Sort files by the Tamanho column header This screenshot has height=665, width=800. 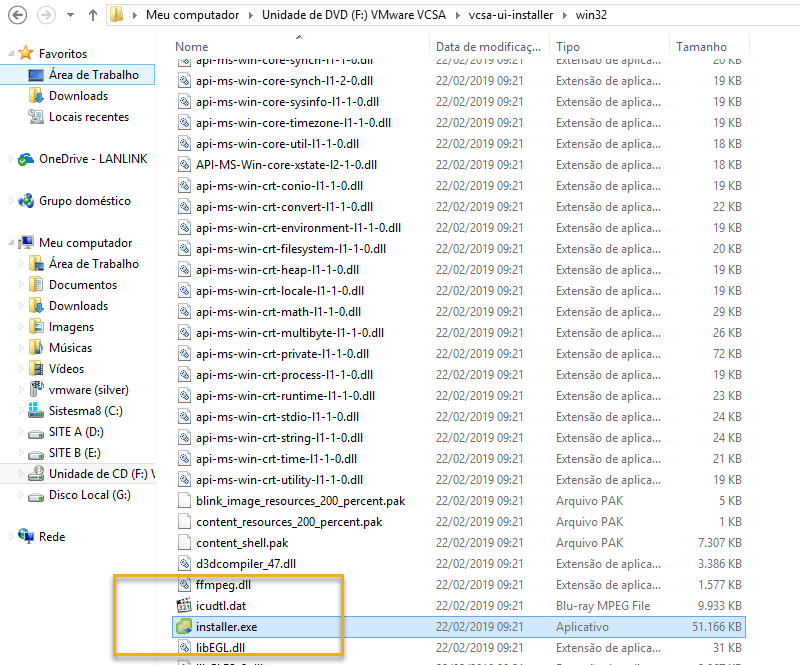[x=701, y=47]
